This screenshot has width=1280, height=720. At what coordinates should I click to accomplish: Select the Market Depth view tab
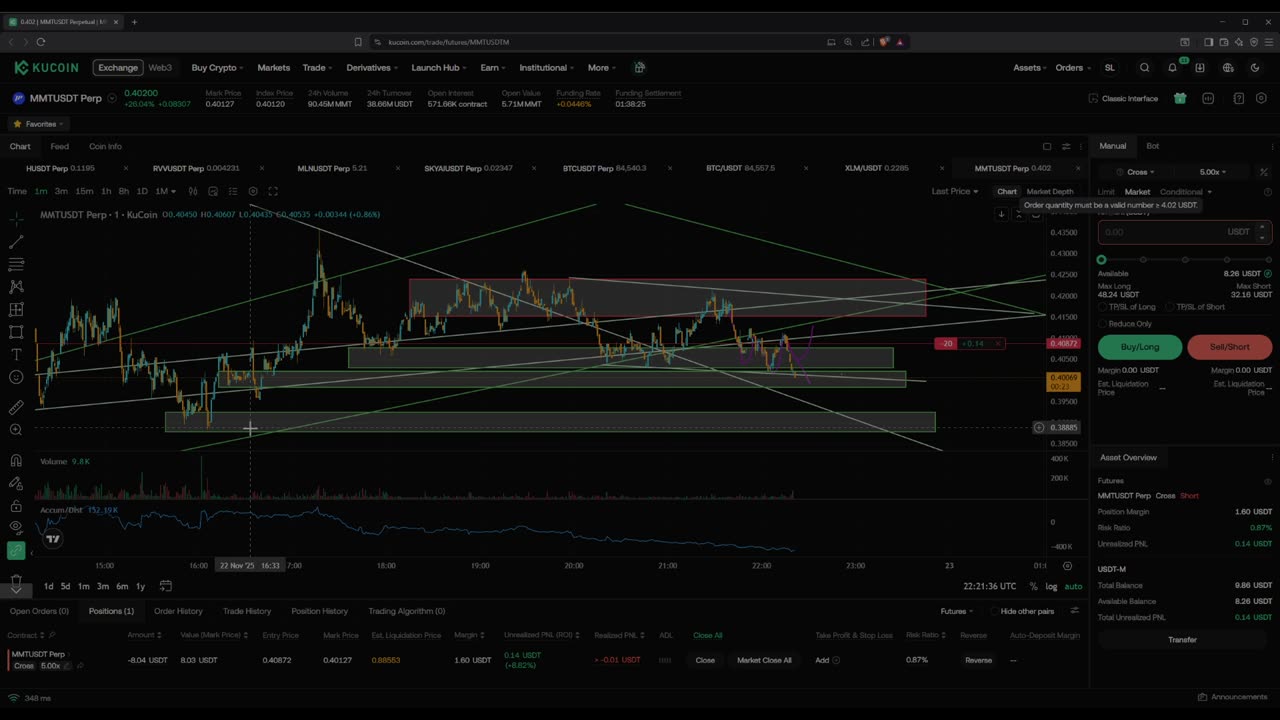(x=1050, y=191)
